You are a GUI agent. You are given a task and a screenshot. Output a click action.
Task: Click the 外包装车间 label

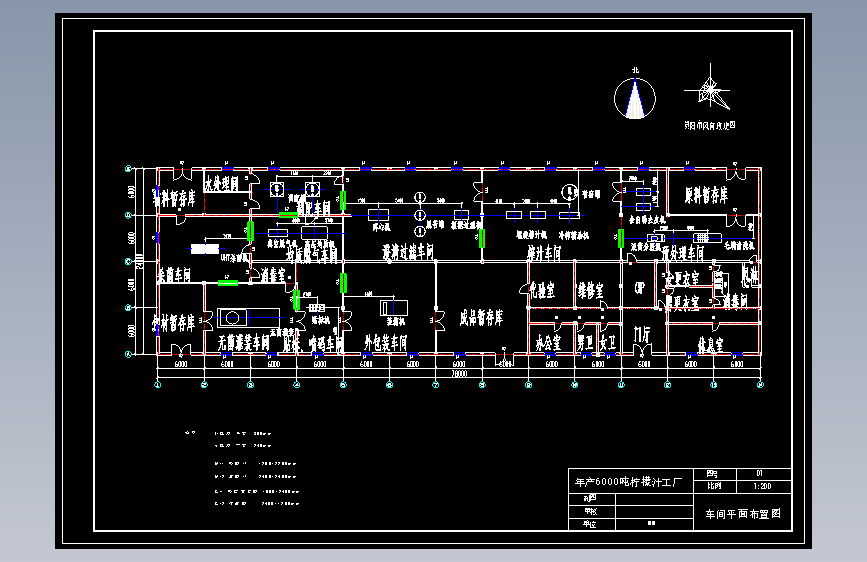385,343
